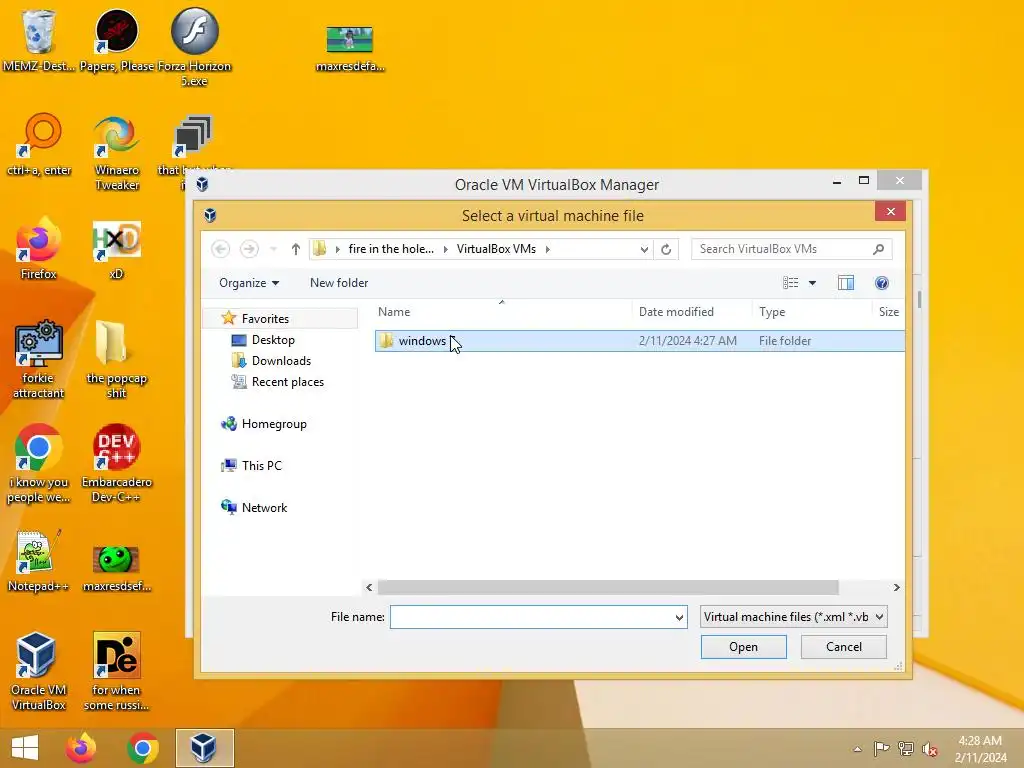Image resolution: width=1024 pixels, height=768 pixels.
Task: Sort by Name column header
Action: (503, 312)
